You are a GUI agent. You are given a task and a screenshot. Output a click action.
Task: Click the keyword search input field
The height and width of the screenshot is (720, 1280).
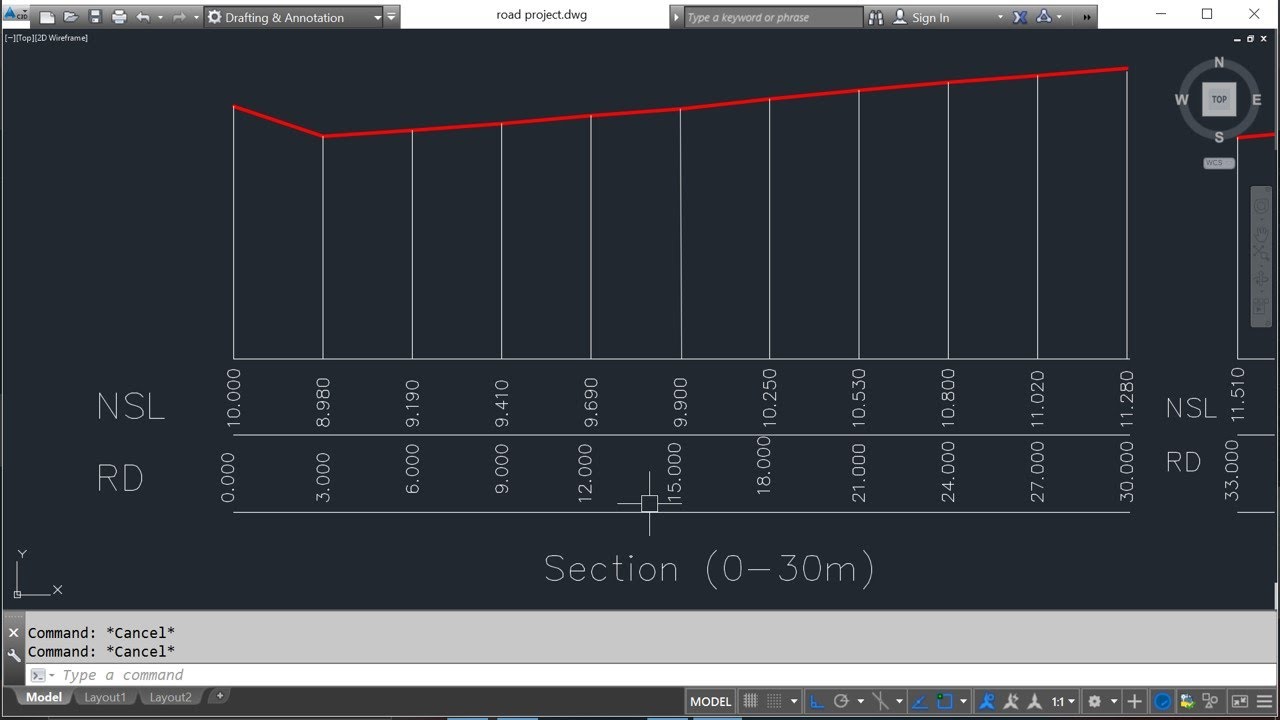coord(772,17)
